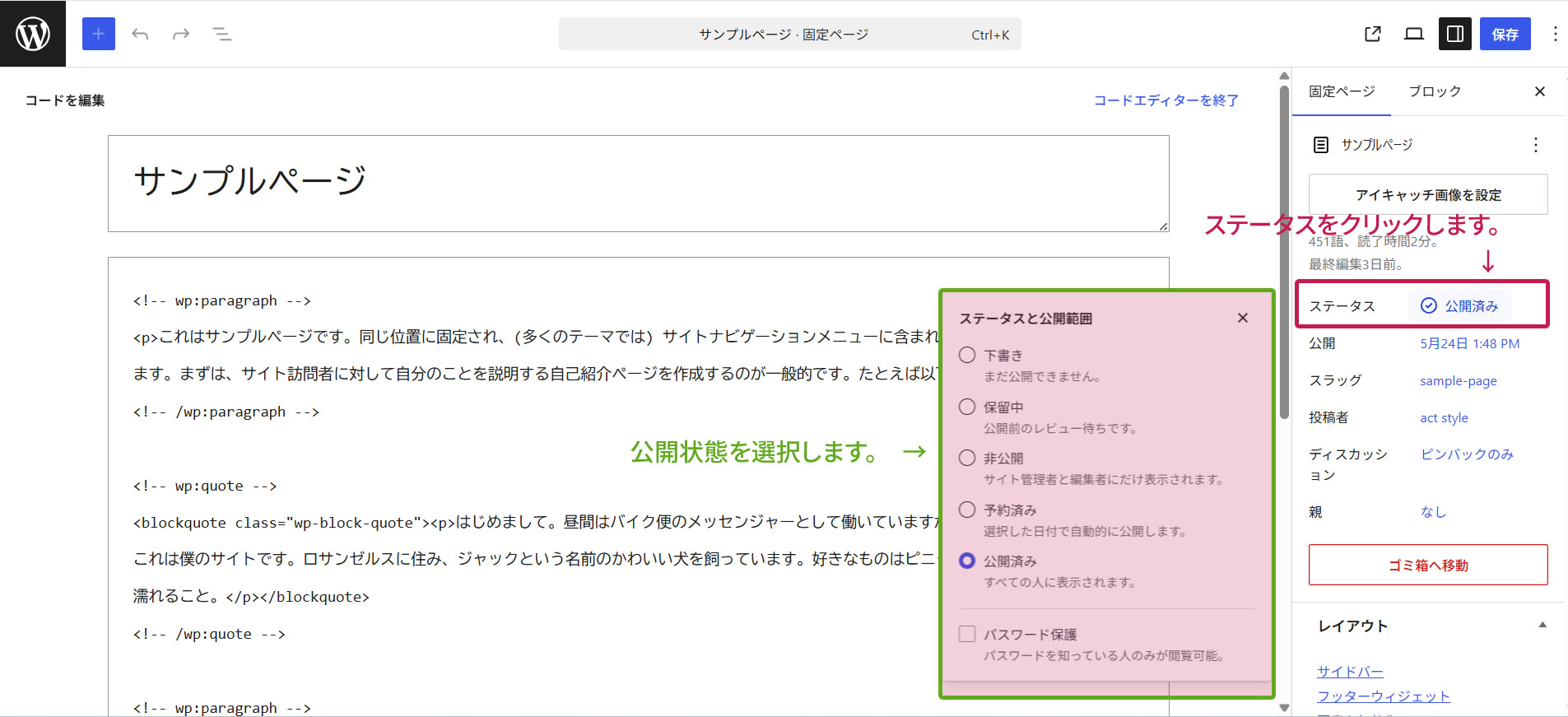The image size is (1568, 717).
Task: Select the 下書き radio option
Action: 967,355
